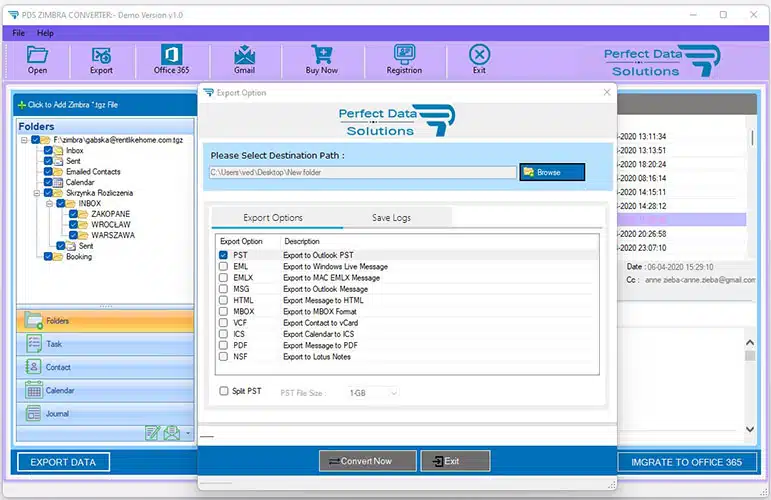Click the Convert Now button
The image size is (771, 500).
click(367, 461)
